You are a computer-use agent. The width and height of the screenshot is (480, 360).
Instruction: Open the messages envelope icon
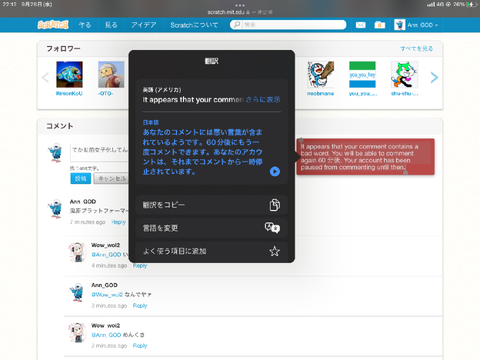click(361, 25)
